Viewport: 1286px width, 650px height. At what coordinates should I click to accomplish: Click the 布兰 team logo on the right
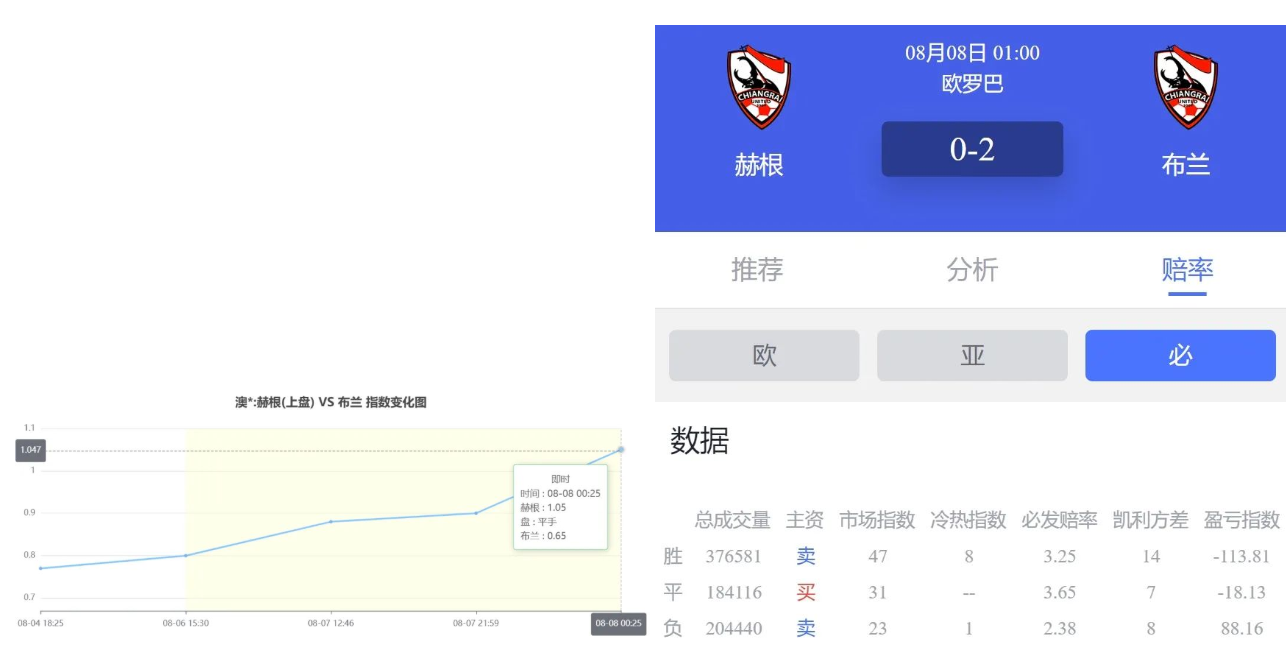1185,87
